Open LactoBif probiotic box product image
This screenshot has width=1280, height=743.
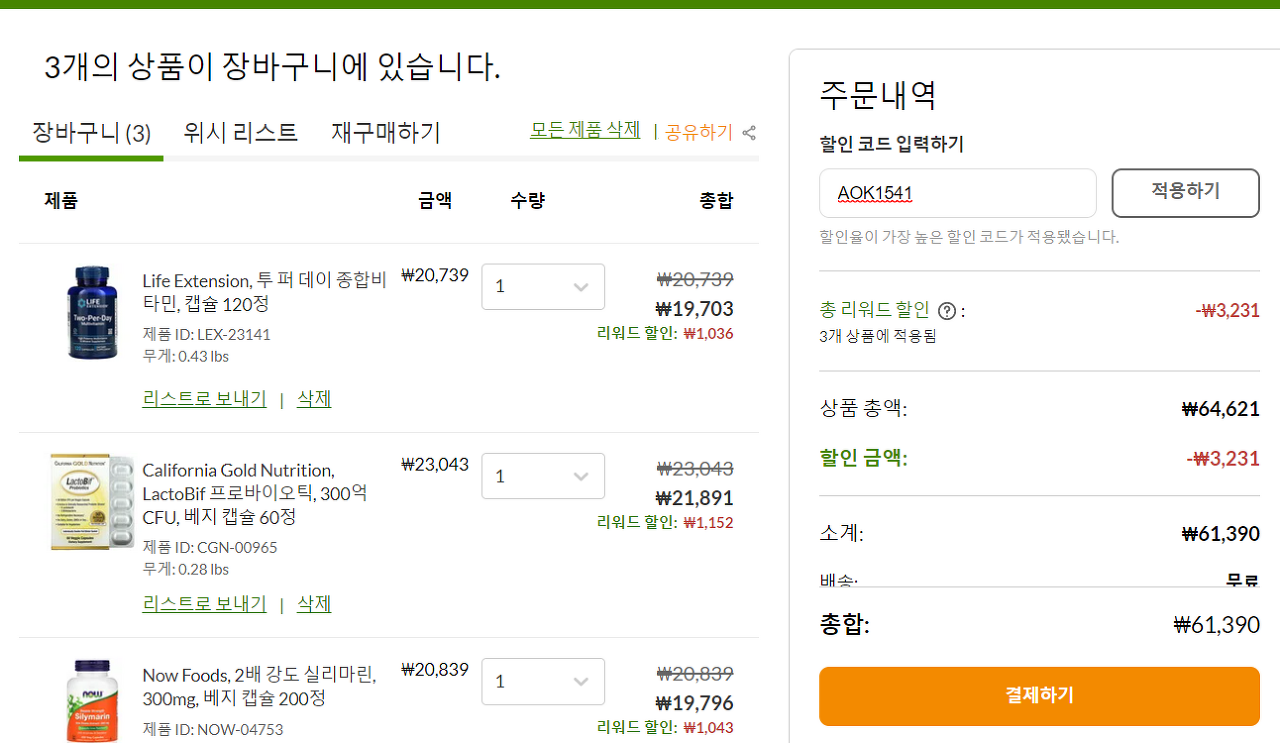click(x=92, y=501)
